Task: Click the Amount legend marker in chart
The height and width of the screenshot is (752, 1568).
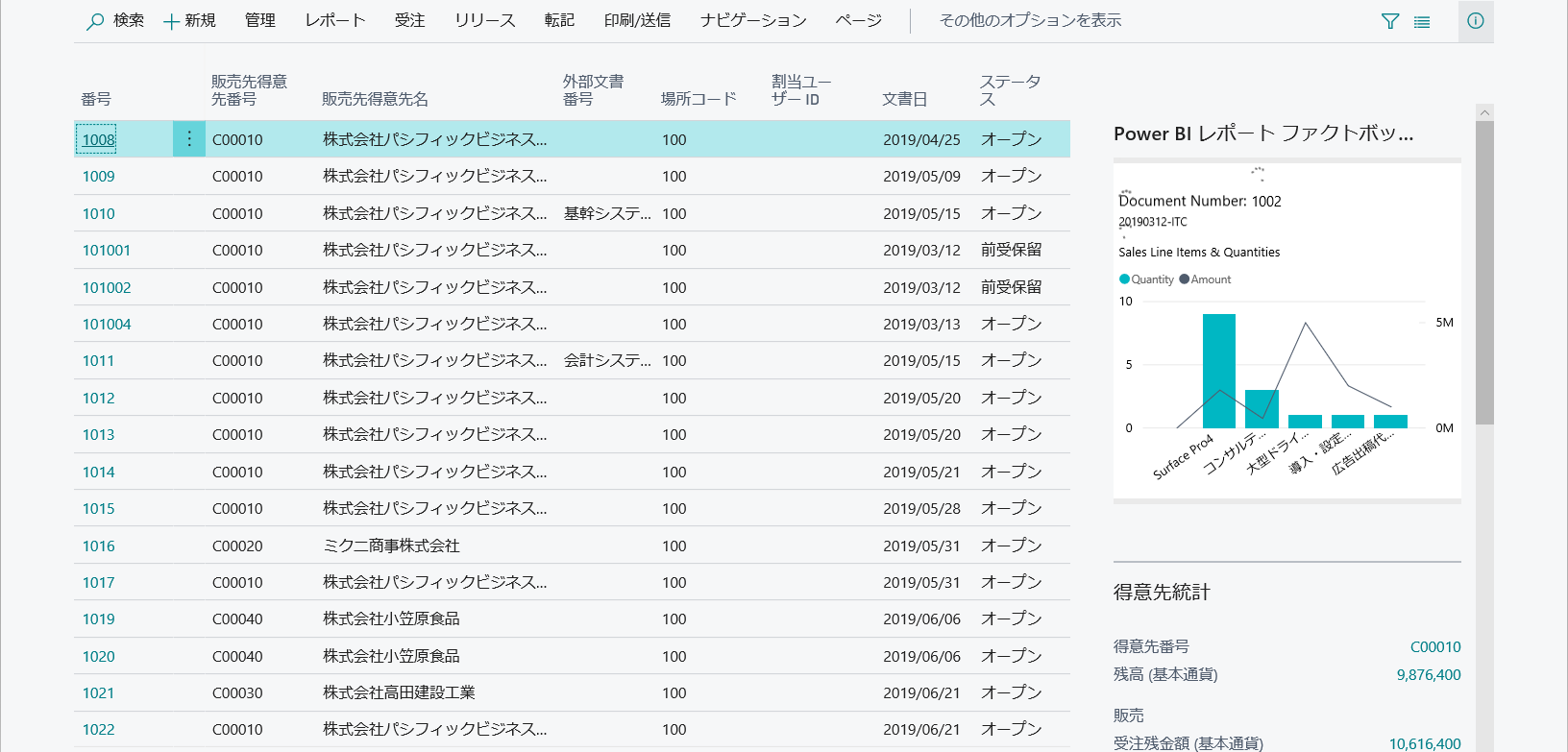Action: tap(1184, 279)
